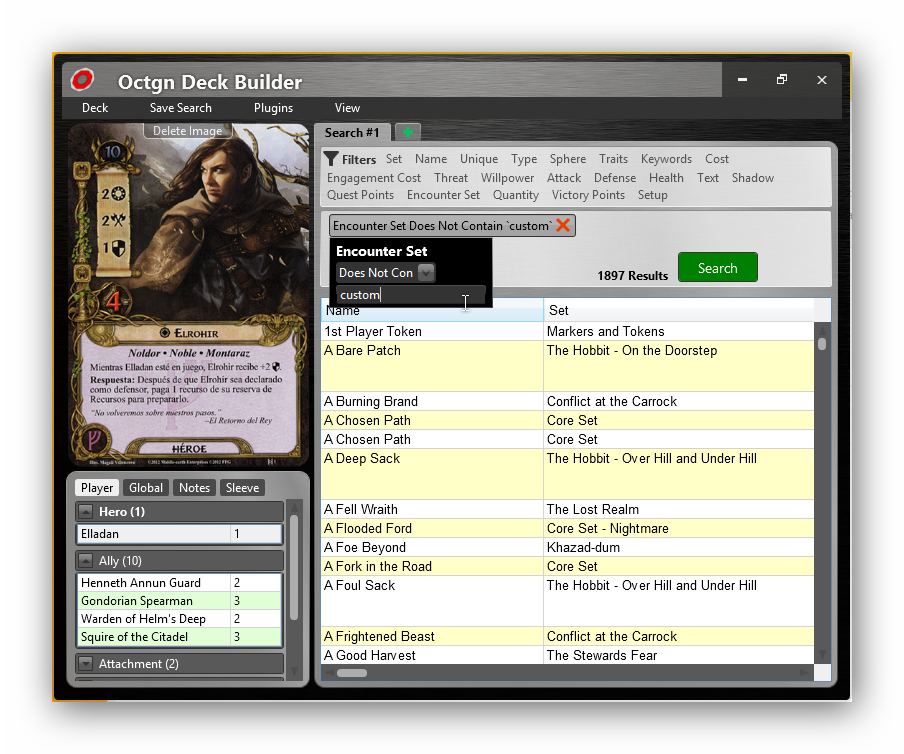The image size is (904, 754).
Task: Add a Name filter
Action: pyautogui.click(x=431, y=159)
